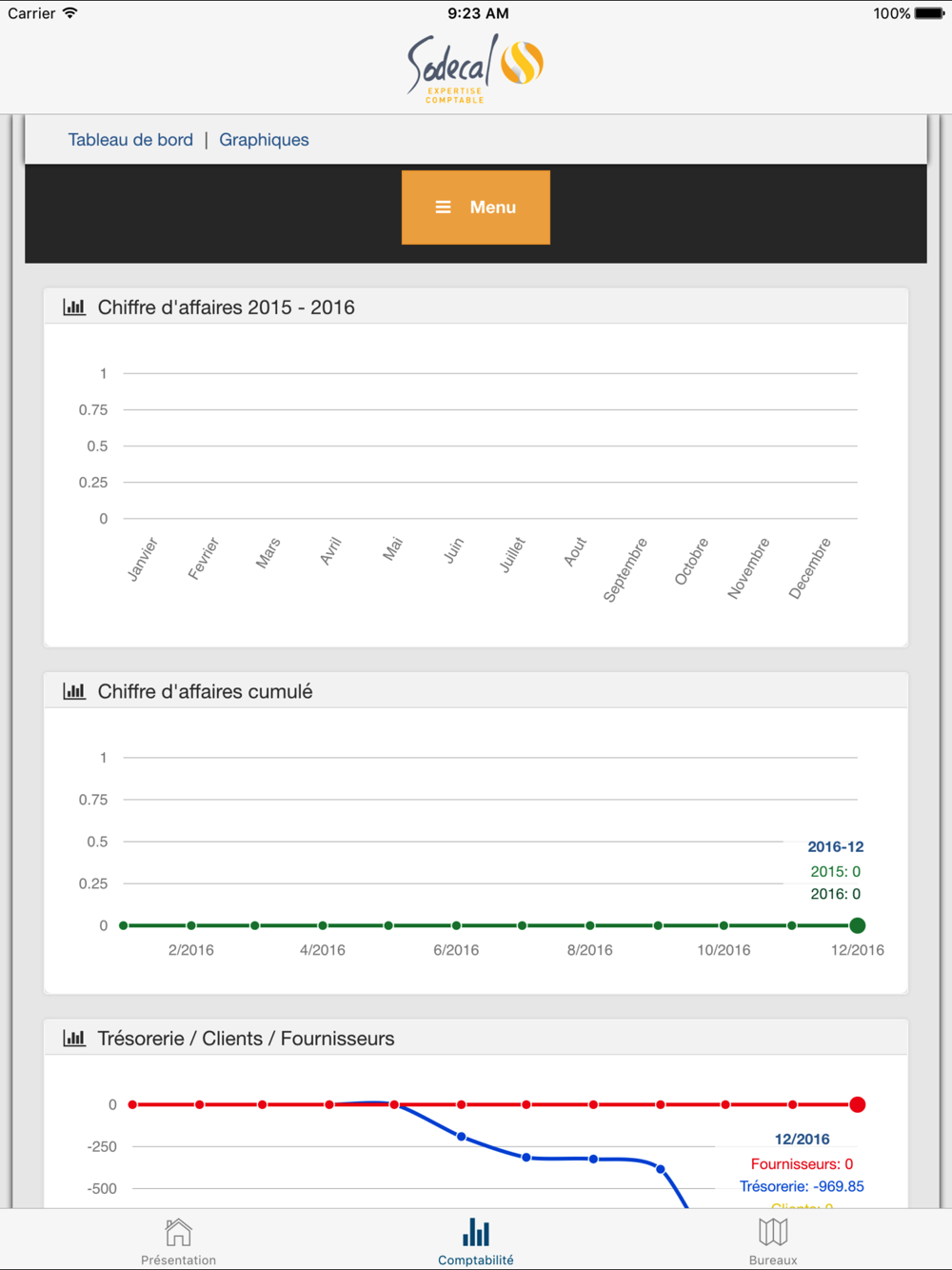Tap the Wi-Fi icon in status bar
952x1270 pixels.
click(69, 13)
